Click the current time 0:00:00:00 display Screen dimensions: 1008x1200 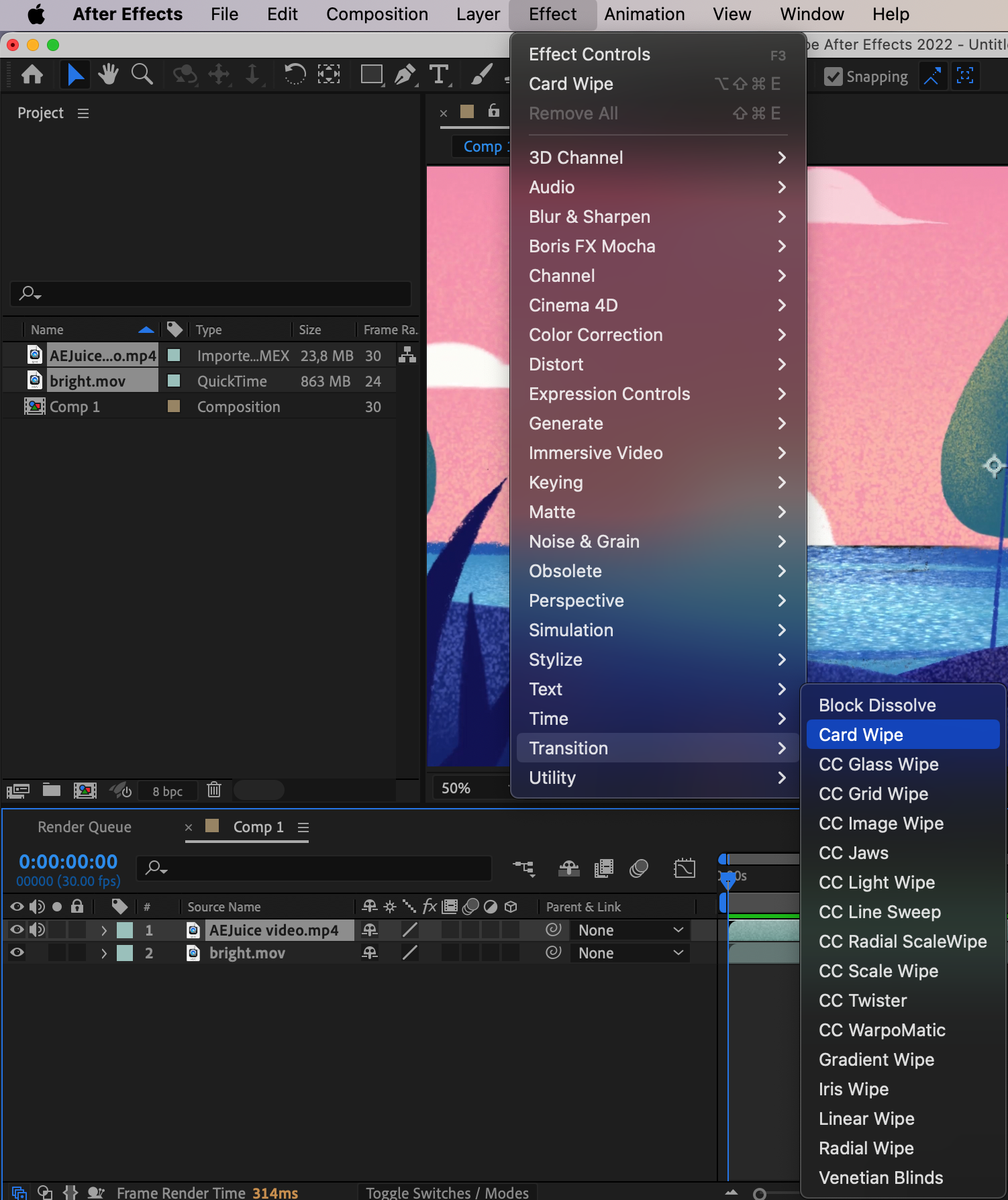(68, 861)
